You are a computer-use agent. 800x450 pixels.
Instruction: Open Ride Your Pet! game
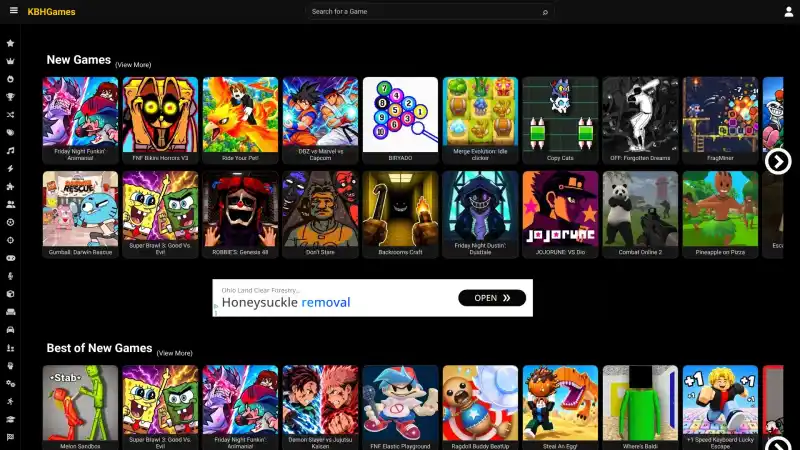point(240,120)
